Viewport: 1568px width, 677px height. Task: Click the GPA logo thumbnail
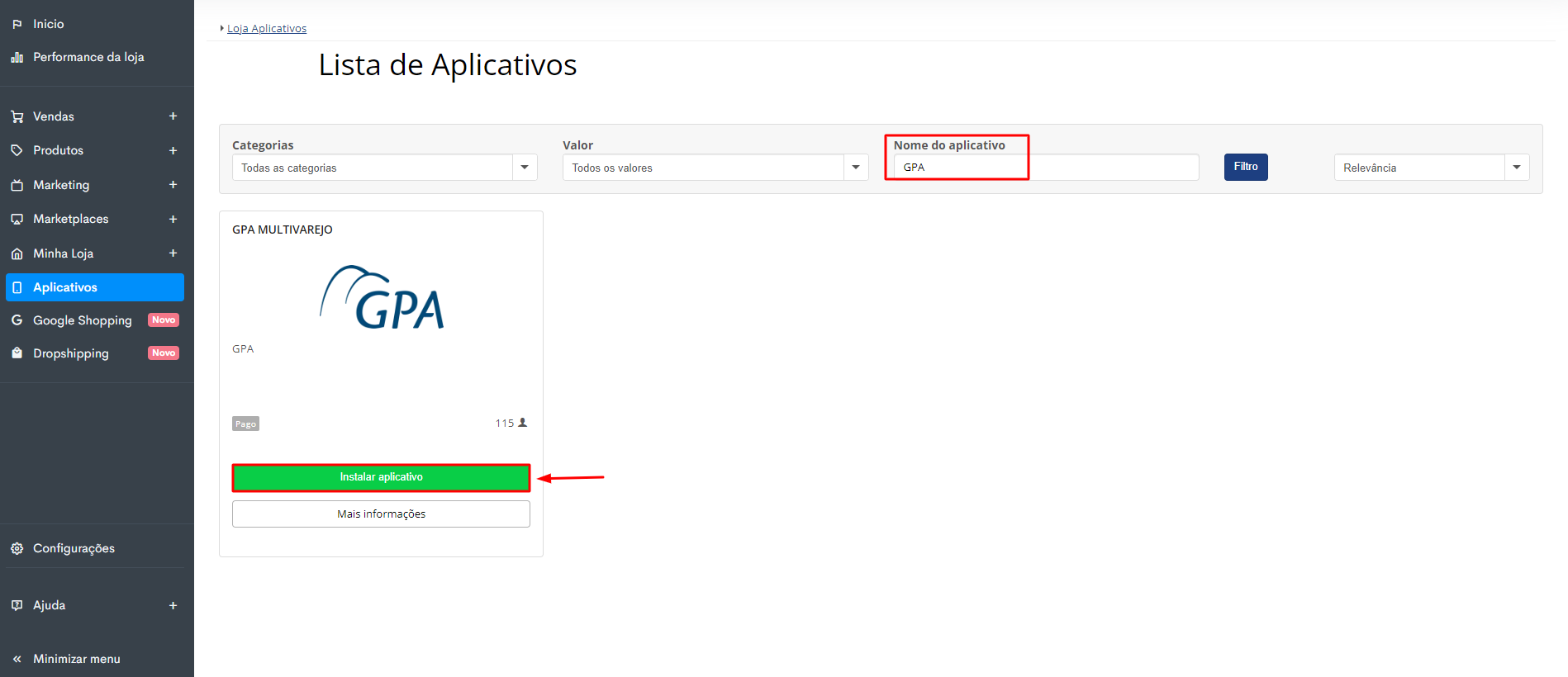pyautogui.click(x=382, y=297)
